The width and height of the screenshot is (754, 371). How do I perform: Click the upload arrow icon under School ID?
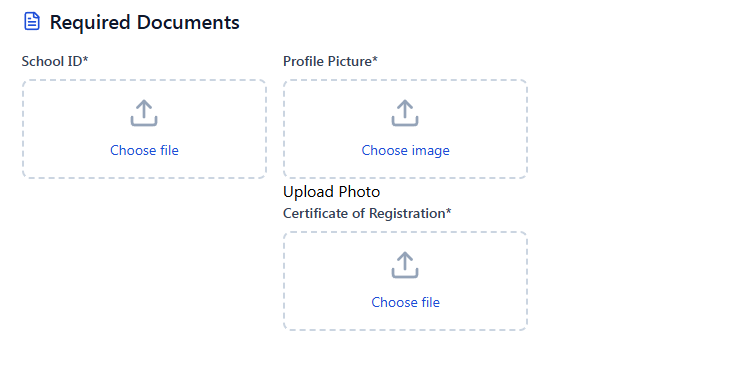(144, 113)
